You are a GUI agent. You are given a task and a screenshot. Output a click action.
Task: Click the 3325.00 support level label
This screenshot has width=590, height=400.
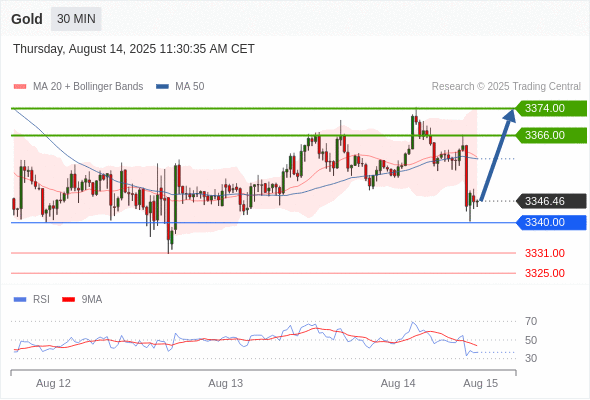click(545, 273)
